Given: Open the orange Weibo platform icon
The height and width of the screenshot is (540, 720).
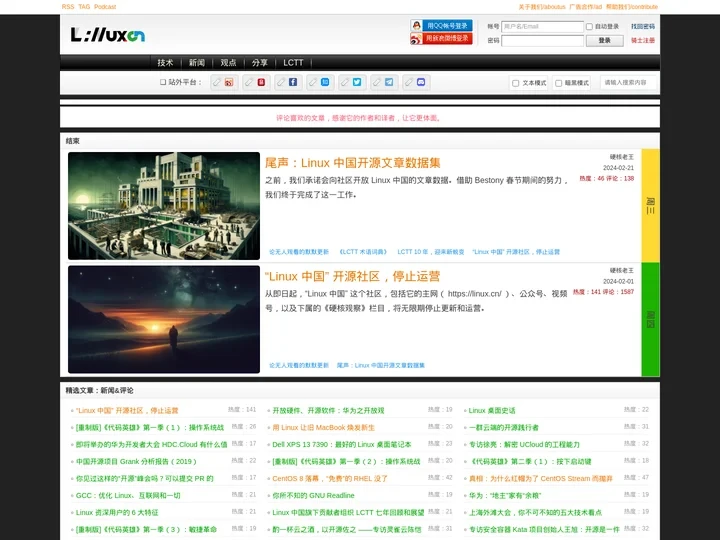Looking at the screenshot, I should point(229,82).
